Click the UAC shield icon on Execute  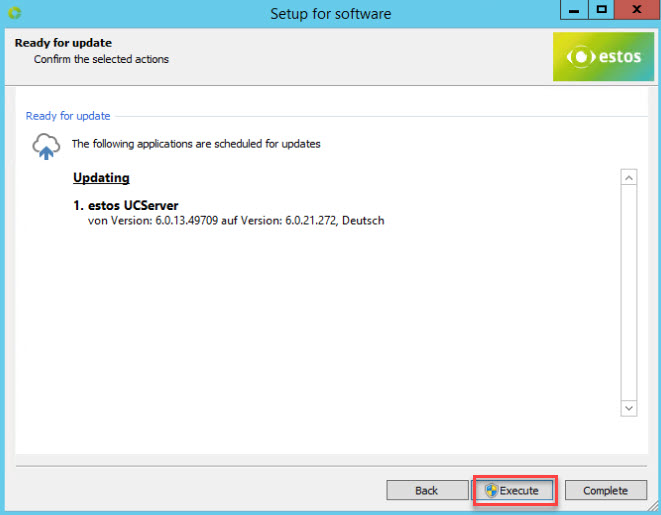[x=491, y=490]
